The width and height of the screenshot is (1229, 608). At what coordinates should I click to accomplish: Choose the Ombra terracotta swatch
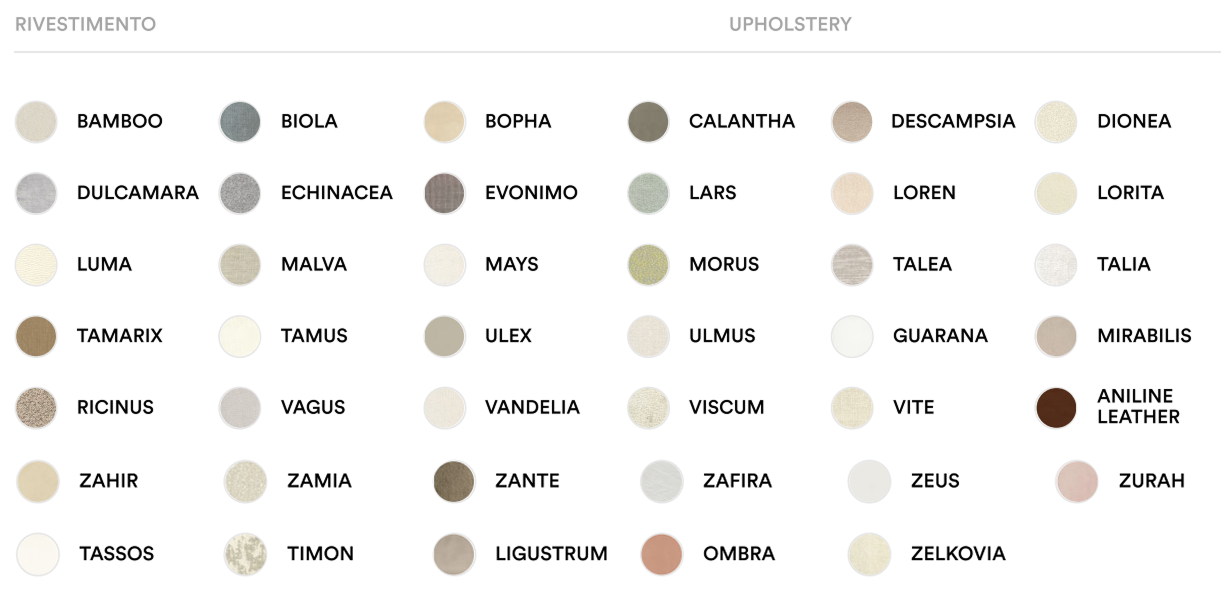pyautogui.click(x=662, y=554)
